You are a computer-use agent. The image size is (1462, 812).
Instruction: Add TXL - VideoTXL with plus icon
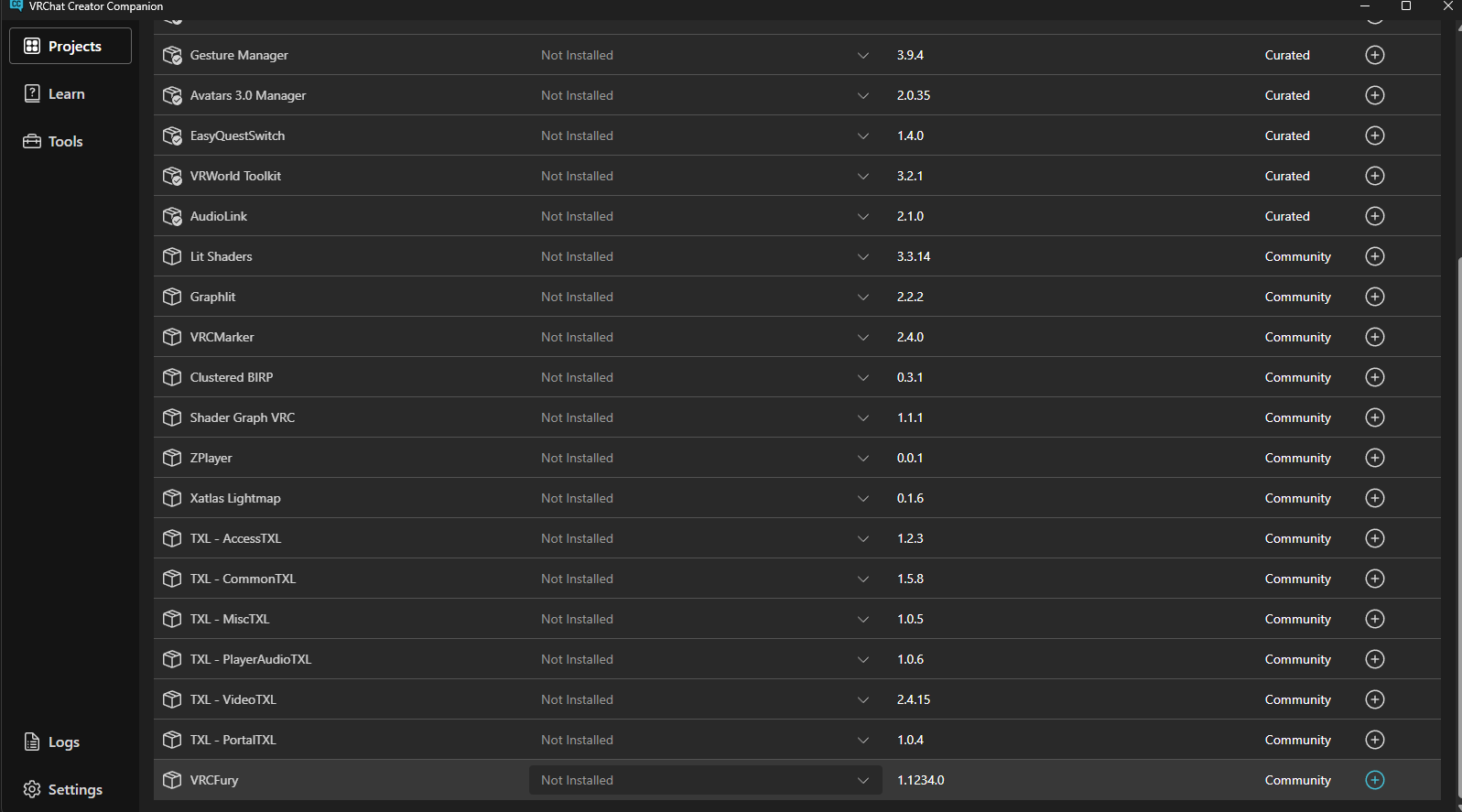[1375, 699]
